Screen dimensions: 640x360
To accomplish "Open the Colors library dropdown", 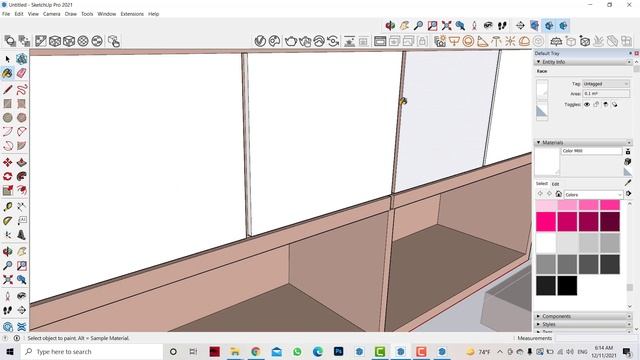I will point(593,195).
